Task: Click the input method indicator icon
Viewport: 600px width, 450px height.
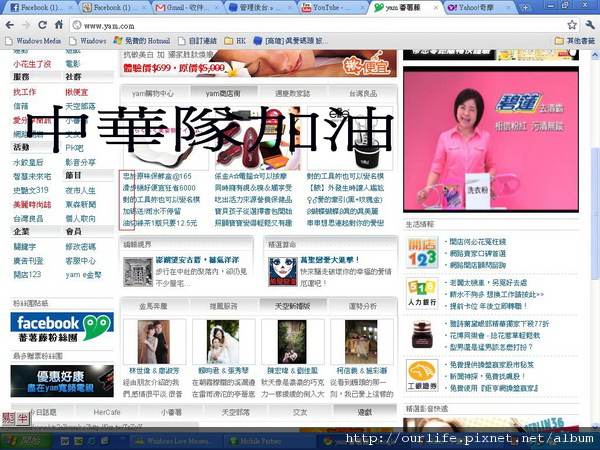Action: pyautogui.click(x=15, y=418)
